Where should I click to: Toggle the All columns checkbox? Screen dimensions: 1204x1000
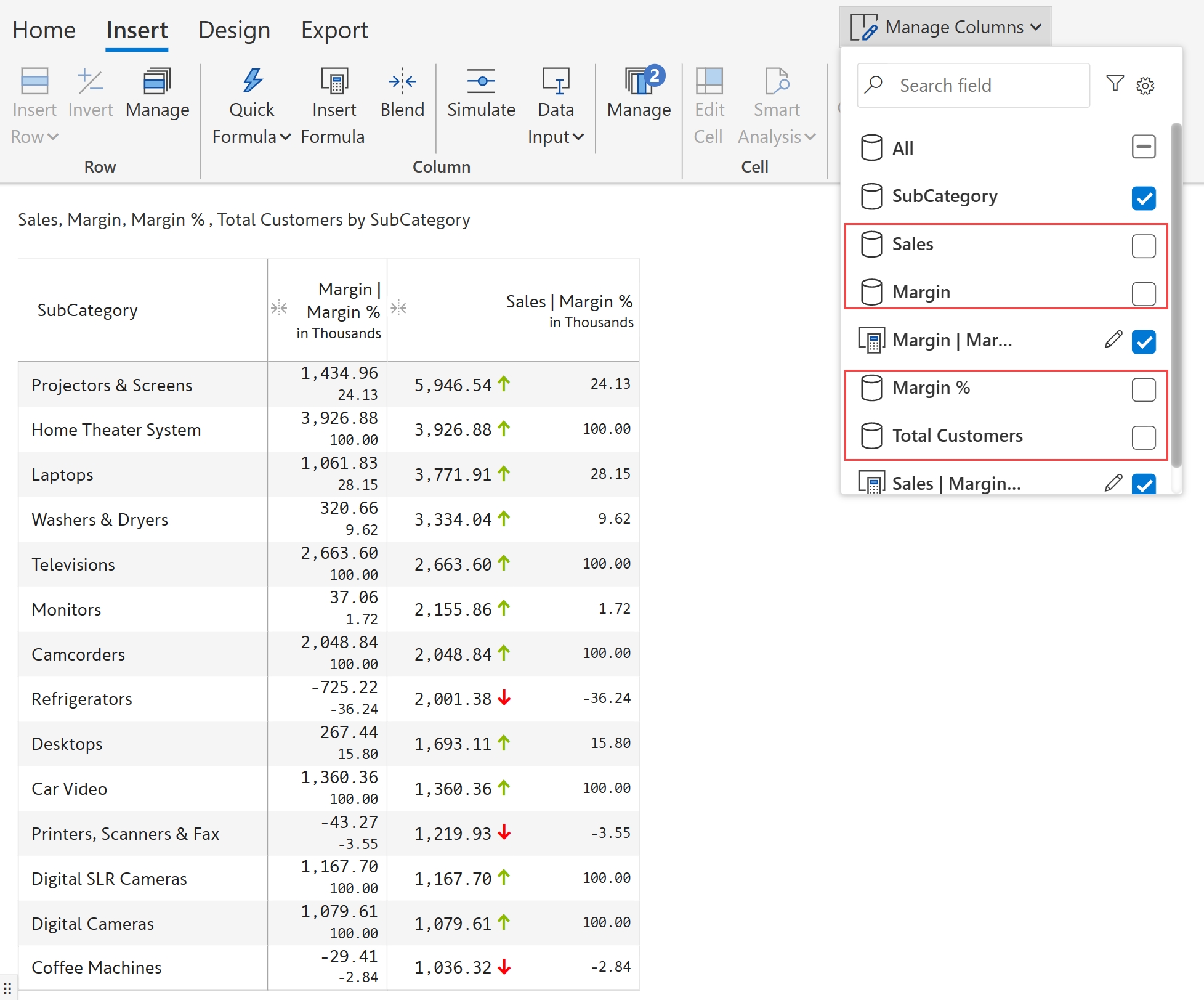[1143, 147]
